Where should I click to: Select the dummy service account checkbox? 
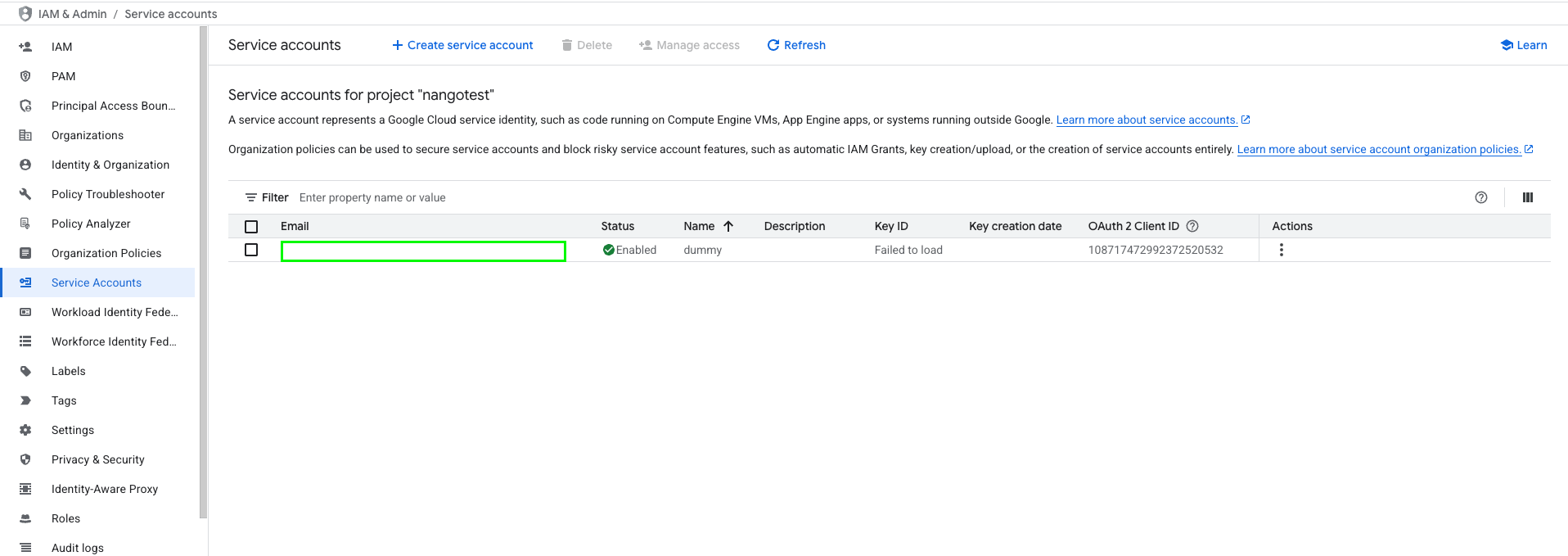(x=251, y=250)
